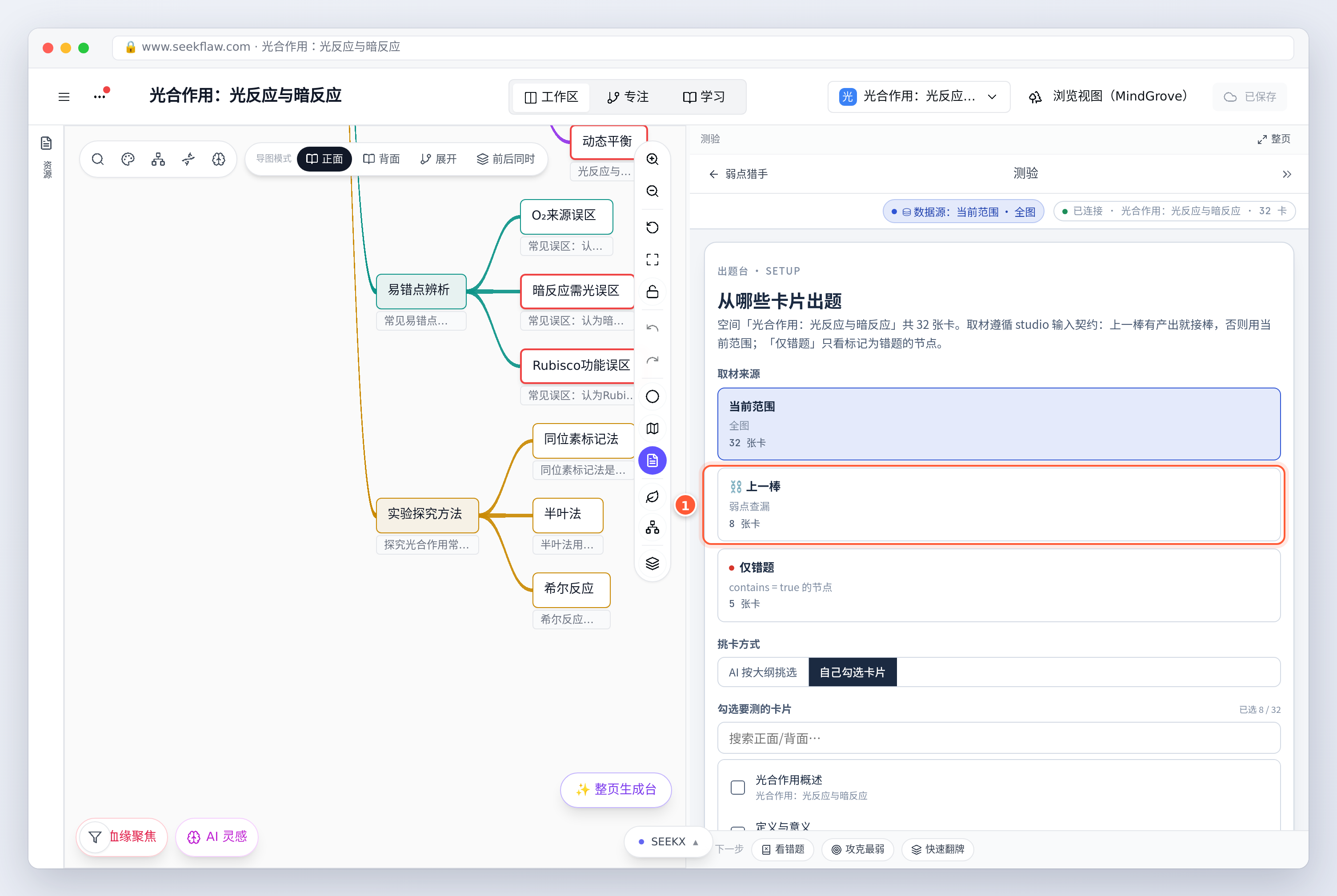Switch map mode to 背面

tap(382, 159)
